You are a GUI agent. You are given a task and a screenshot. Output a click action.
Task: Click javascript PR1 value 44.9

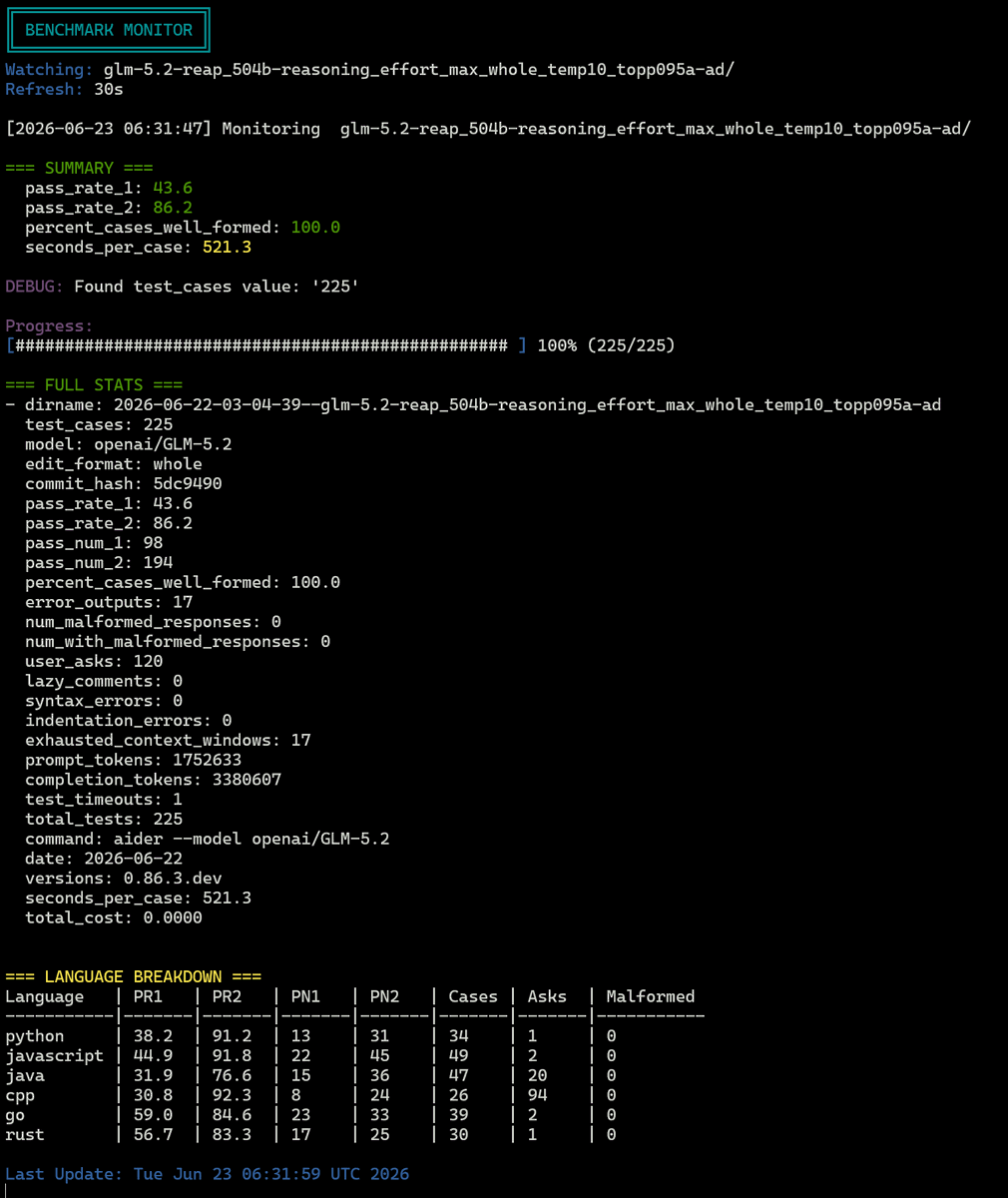[x=153, y=1056]
